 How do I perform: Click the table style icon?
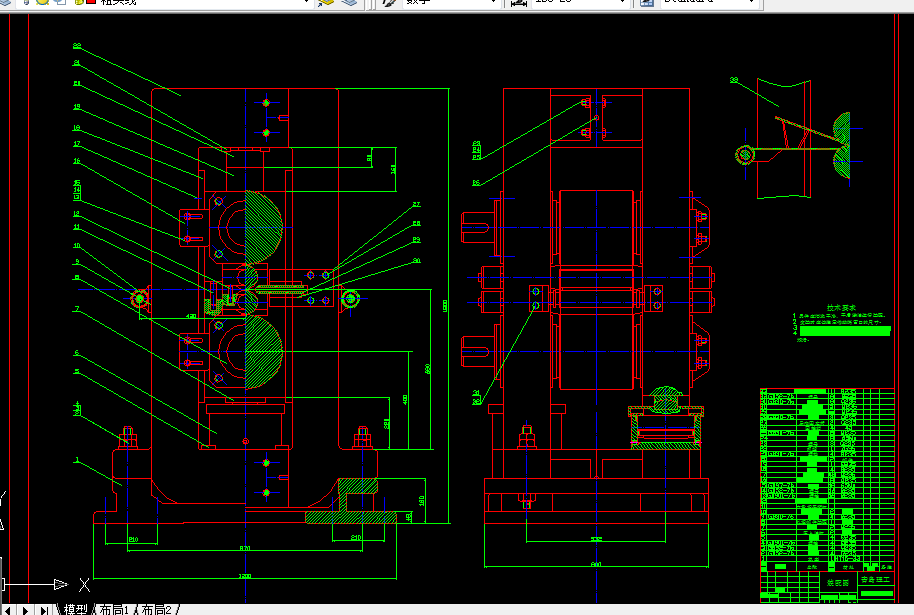646,2
